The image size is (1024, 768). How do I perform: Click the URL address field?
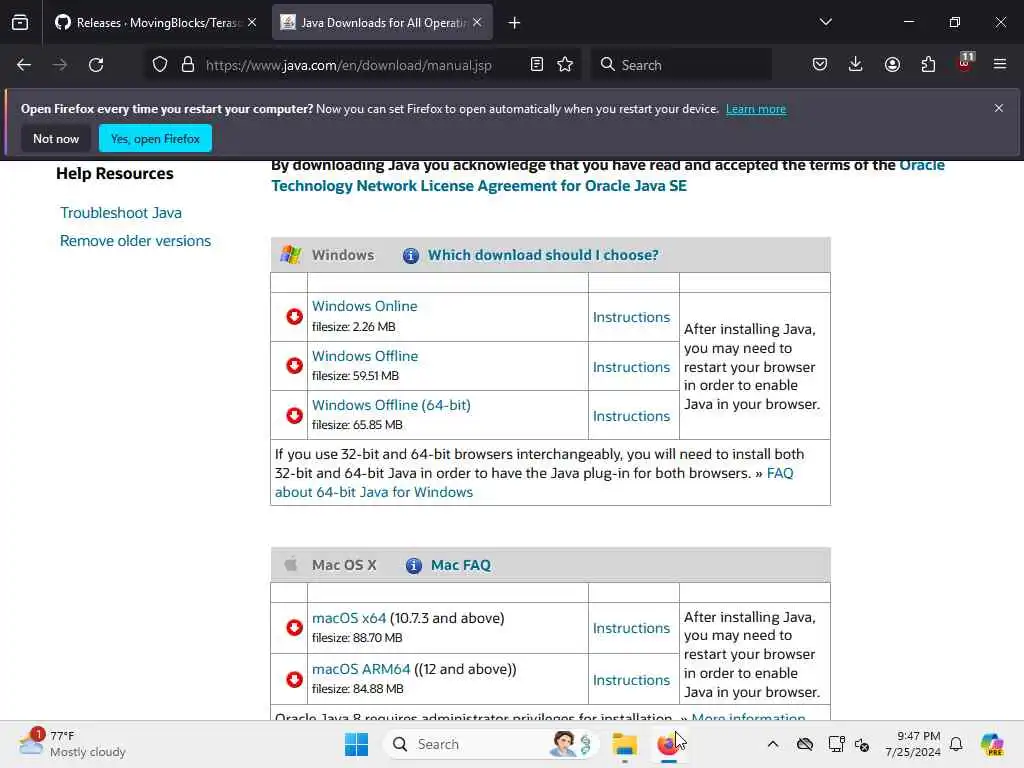(x=349, y=65)
